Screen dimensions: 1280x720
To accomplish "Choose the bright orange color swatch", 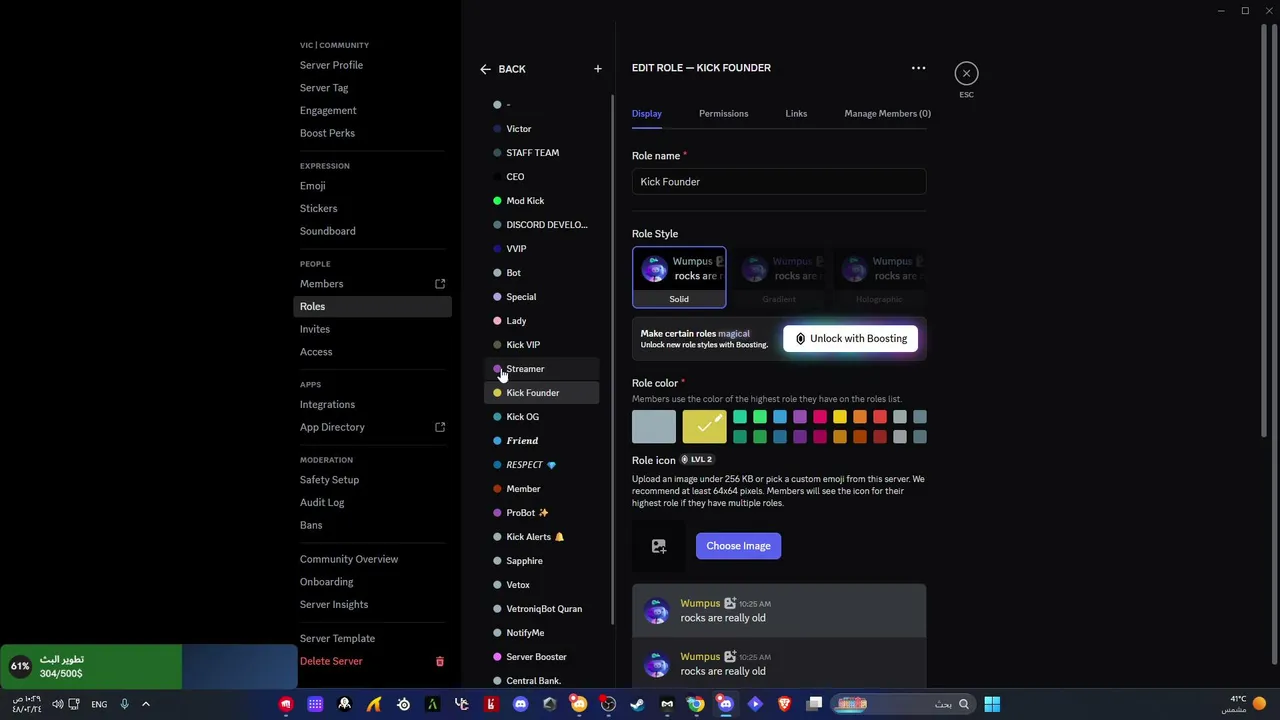I will pyautogui.click(x=860, y=417).
